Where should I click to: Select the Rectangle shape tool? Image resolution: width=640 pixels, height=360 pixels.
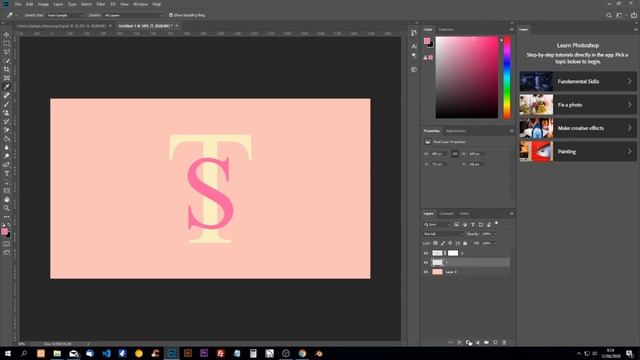[7, 191]
